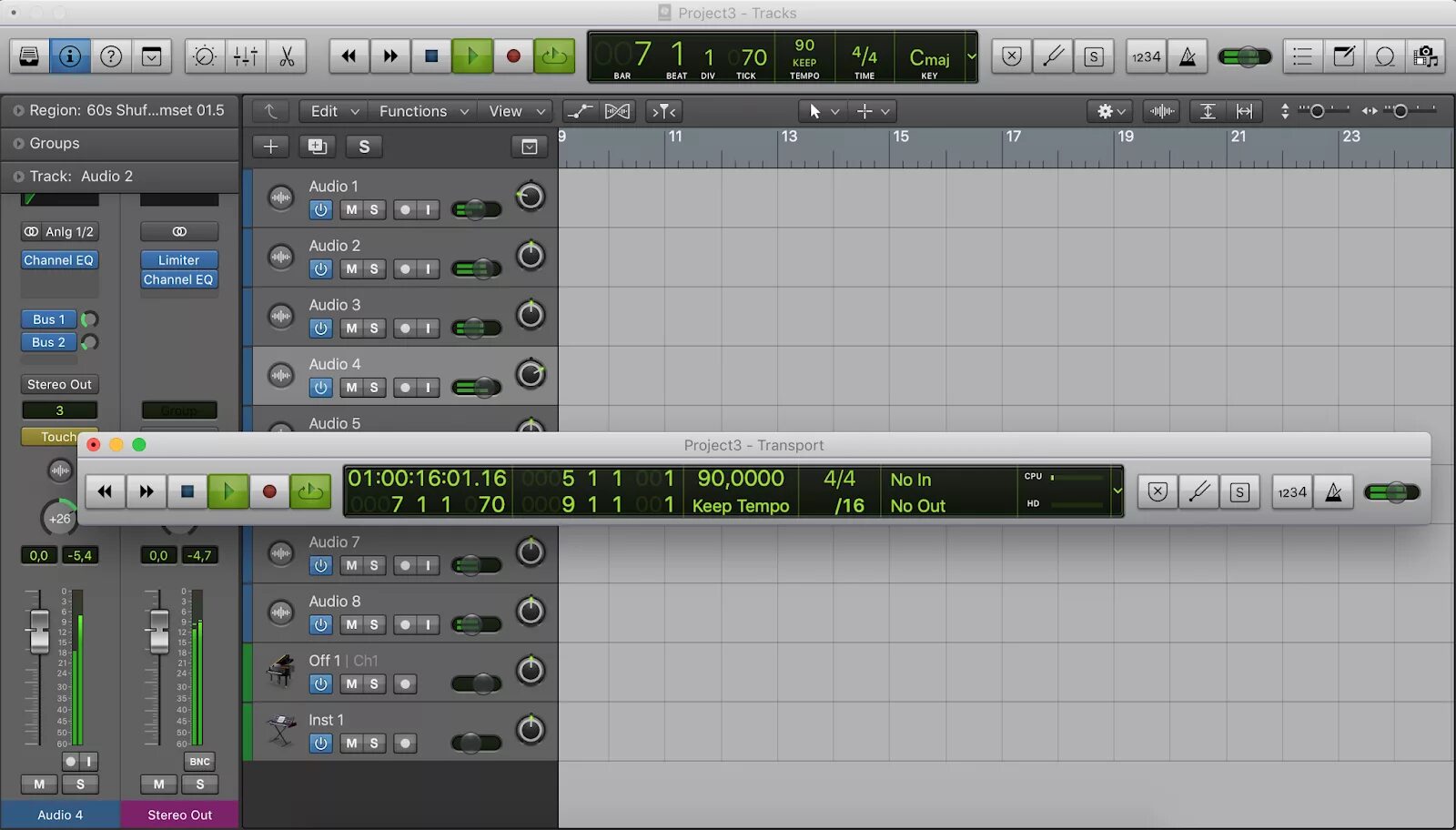
Task: Expand the Region inspector disclosure triangle
Action: 18,110
